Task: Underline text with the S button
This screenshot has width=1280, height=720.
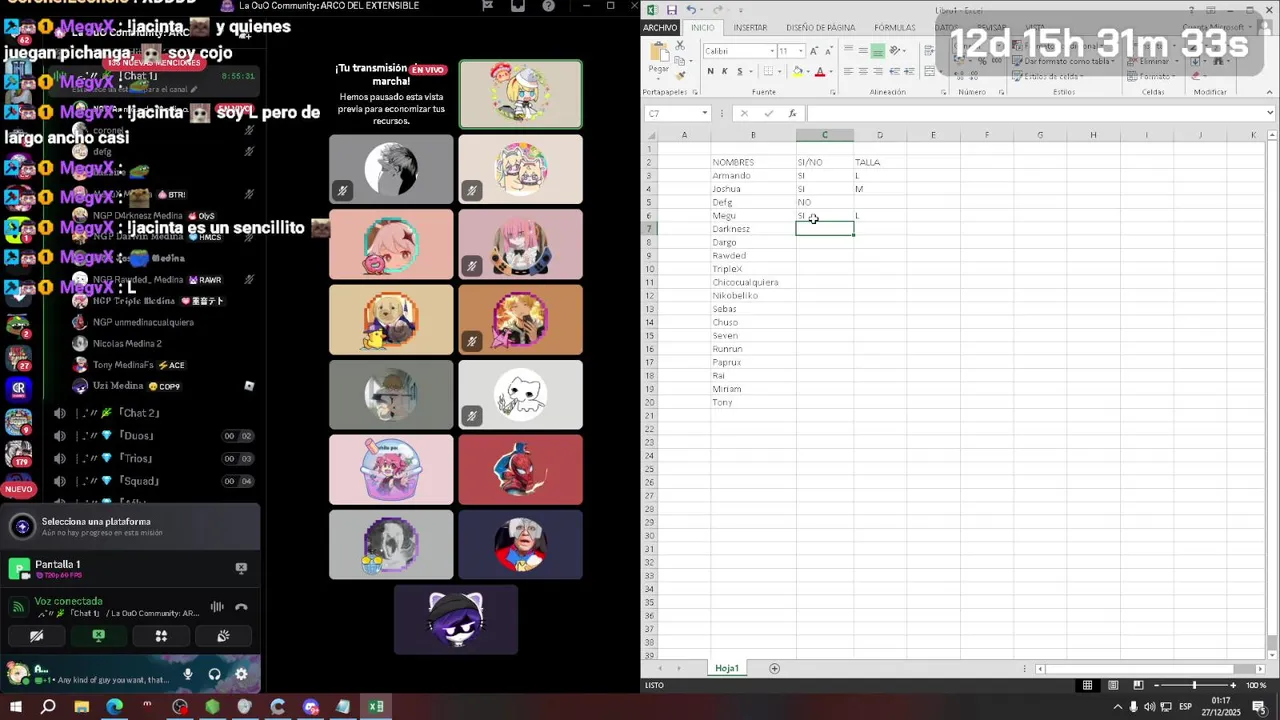Action: click(x=739, y=71)
